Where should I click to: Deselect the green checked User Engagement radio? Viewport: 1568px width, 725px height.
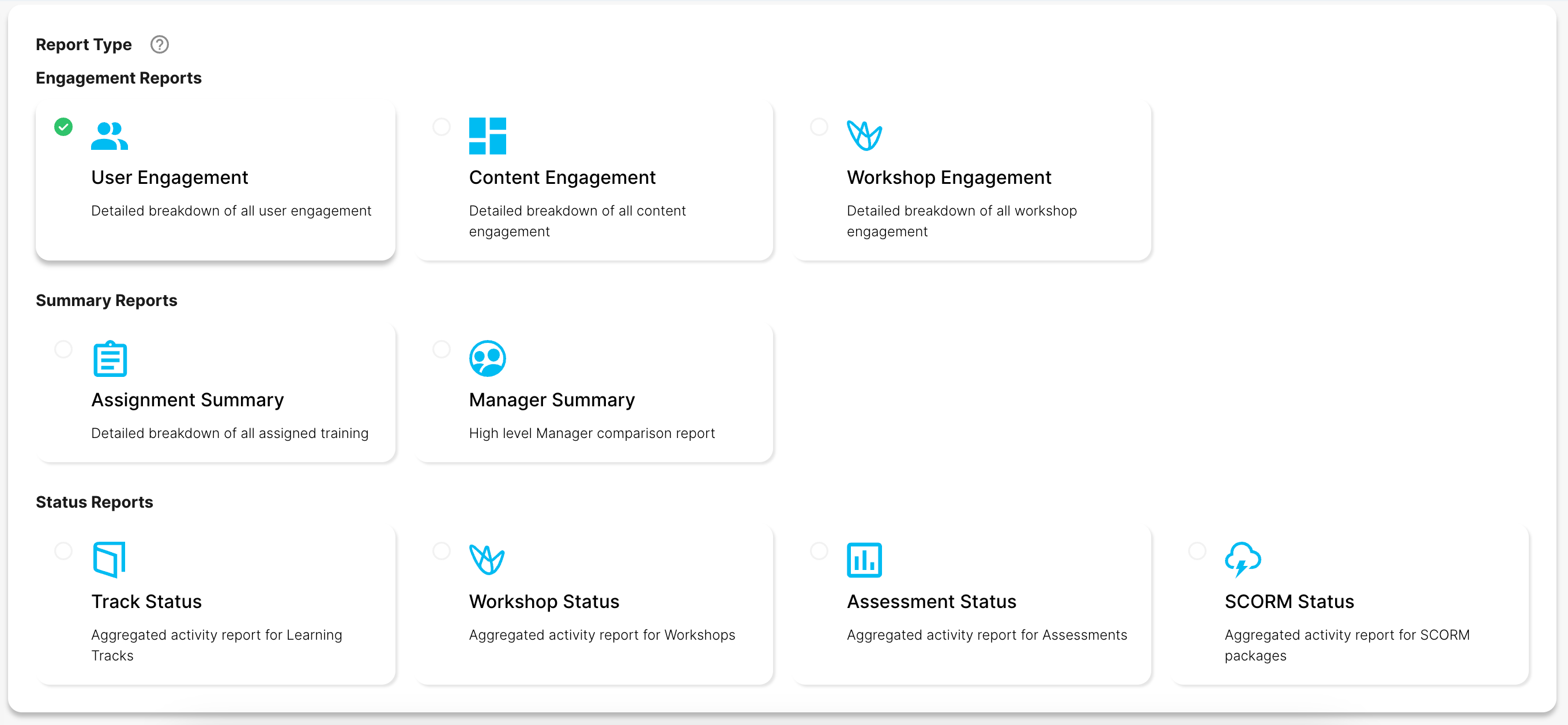(x=63, y=127)
